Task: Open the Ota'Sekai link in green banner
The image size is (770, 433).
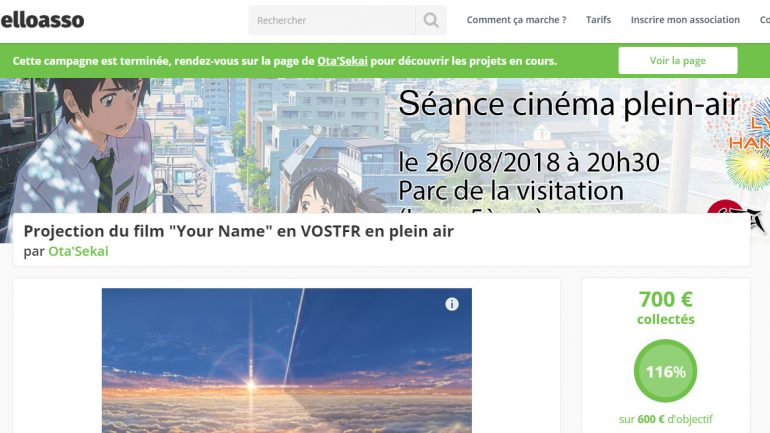Action: point(342,61)
